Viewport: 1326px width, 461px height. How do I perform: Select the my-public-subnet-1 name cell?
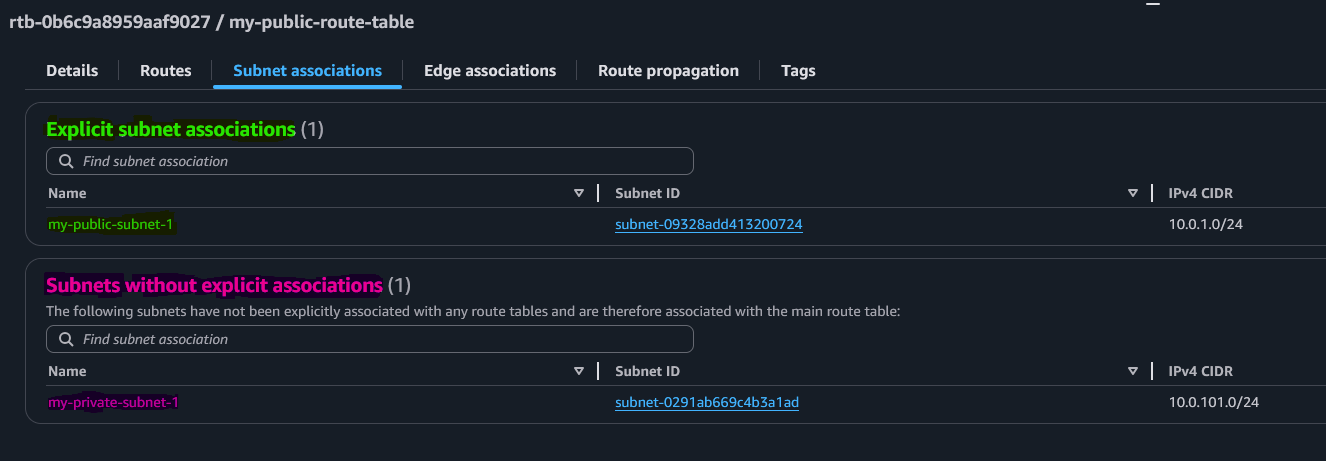pos(111,225)
